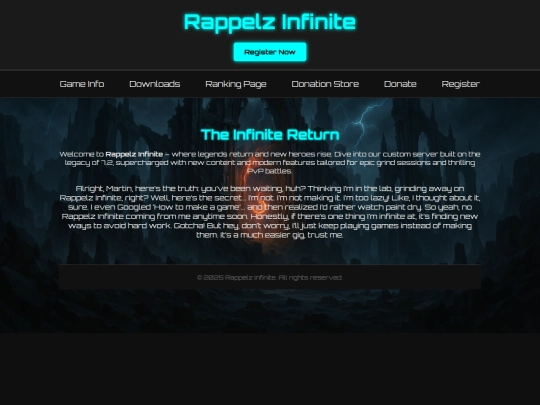Screen dimensions: 540x405
Task: Click the Register Now button
Action: tap(270, 52)
